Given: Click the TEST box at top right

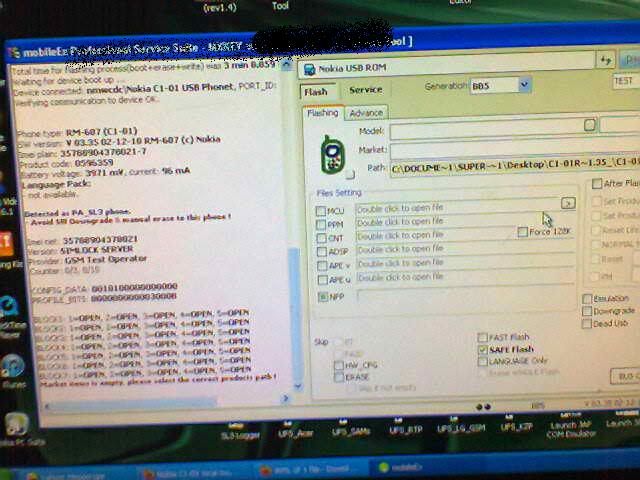Looking at the screenshot, I should pos(626,81).
